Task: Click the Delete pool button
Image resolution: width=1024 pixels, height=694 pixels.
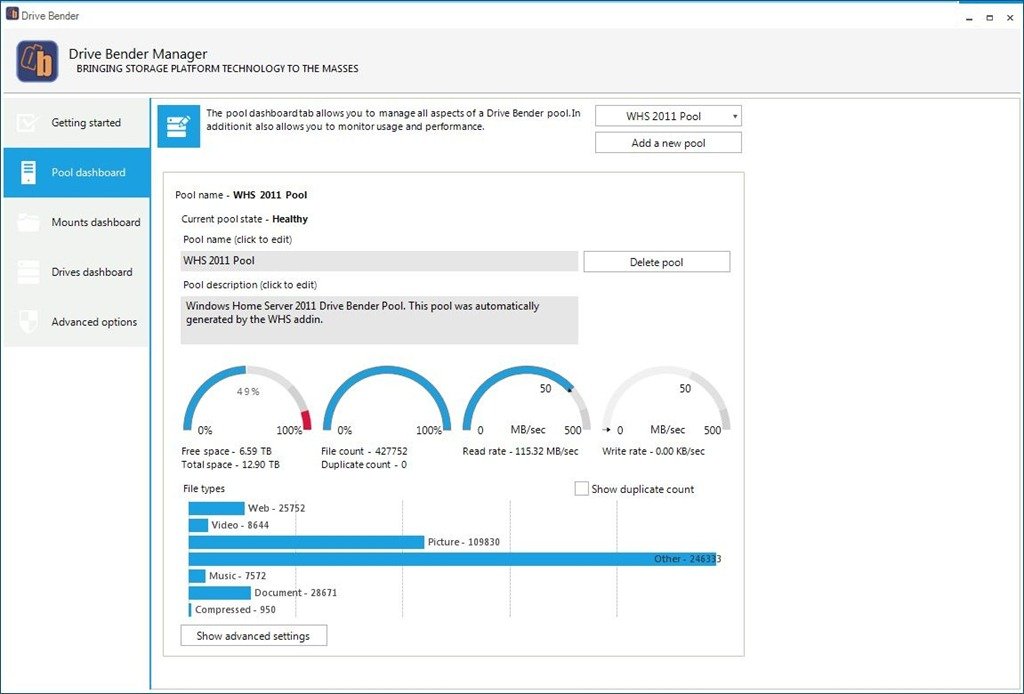Action: tap(656, 262)
